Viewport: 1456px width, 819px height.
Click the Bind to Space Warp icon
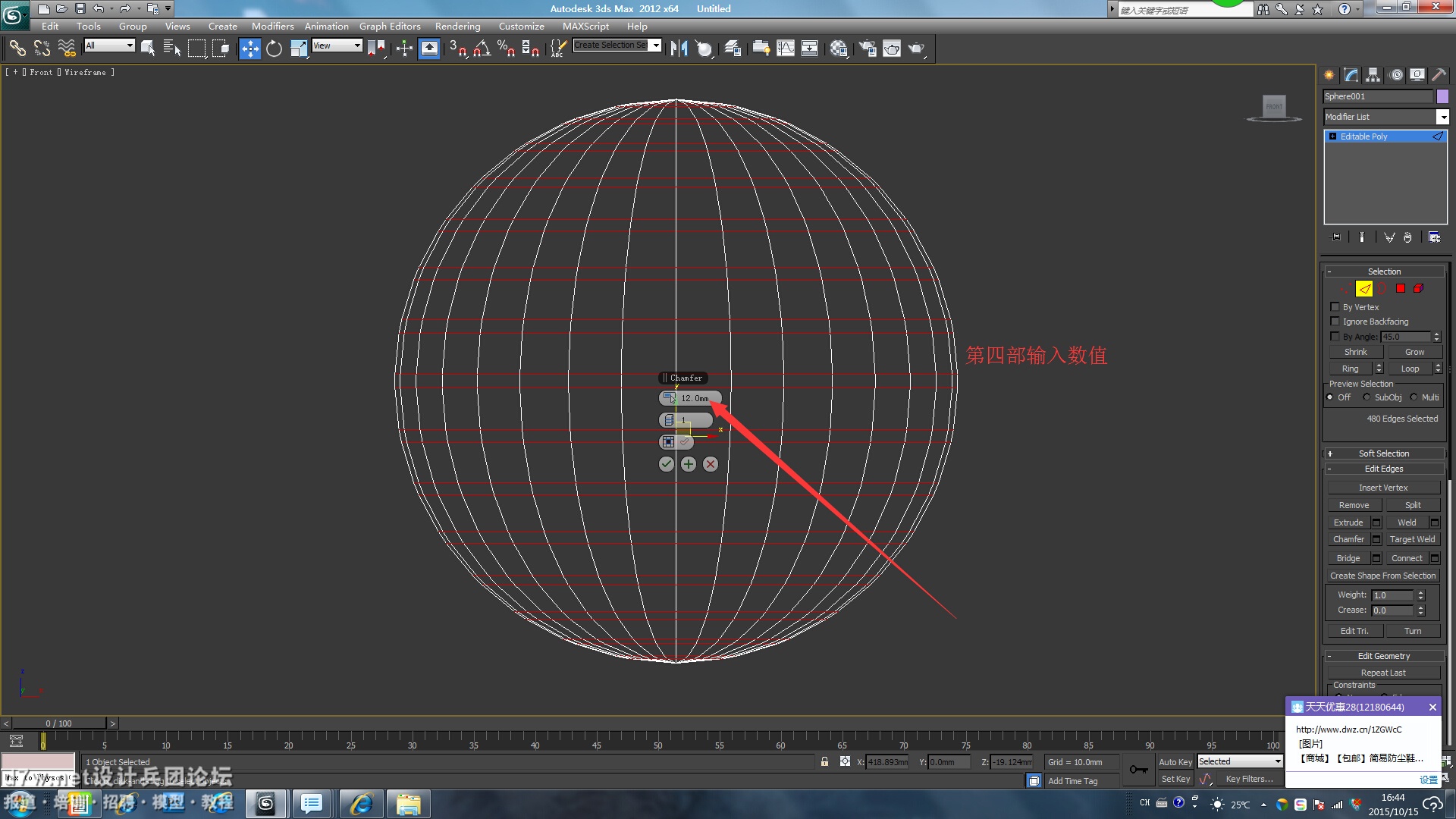tap(67, 49)
